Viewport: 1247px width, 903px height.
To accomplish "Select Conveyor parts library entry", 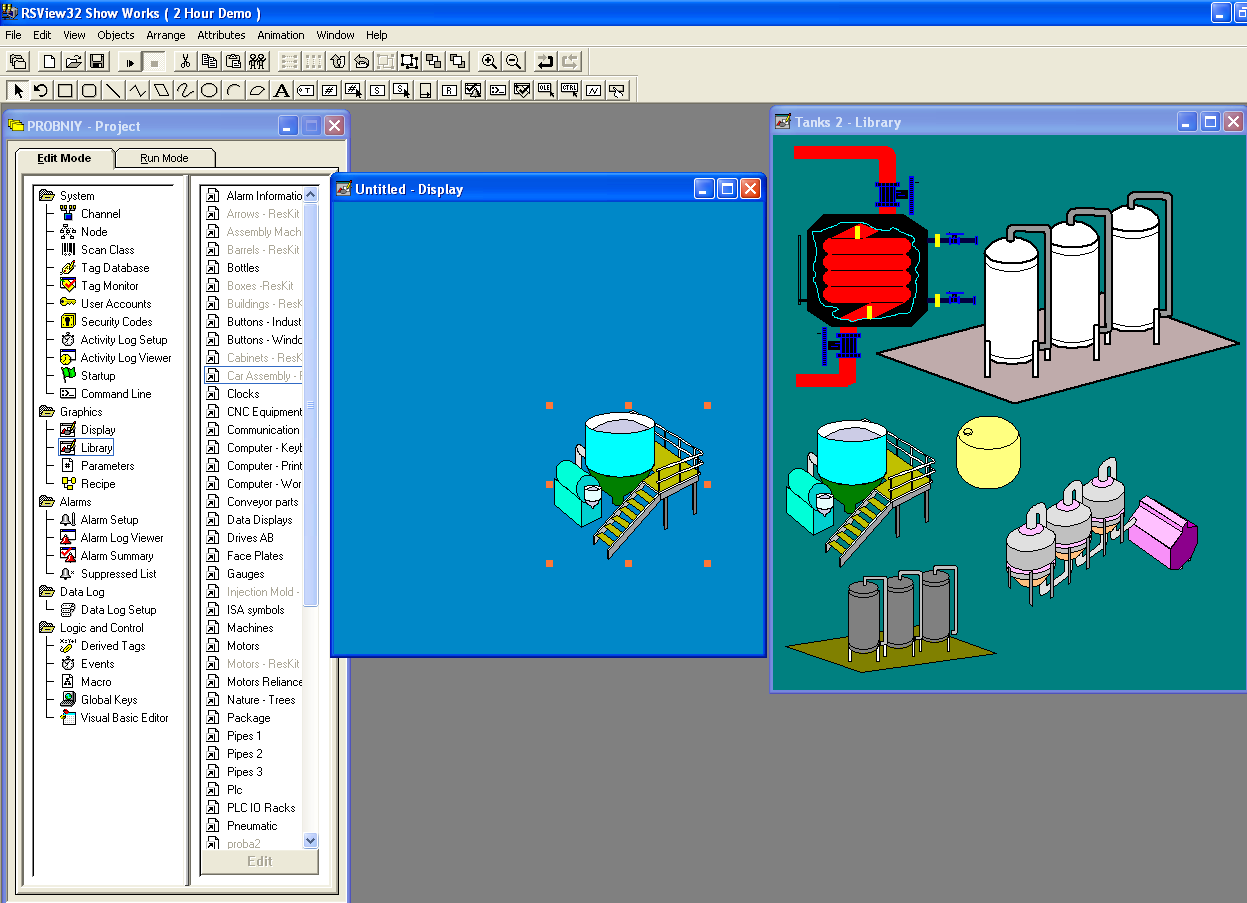I will pos(252,502).
